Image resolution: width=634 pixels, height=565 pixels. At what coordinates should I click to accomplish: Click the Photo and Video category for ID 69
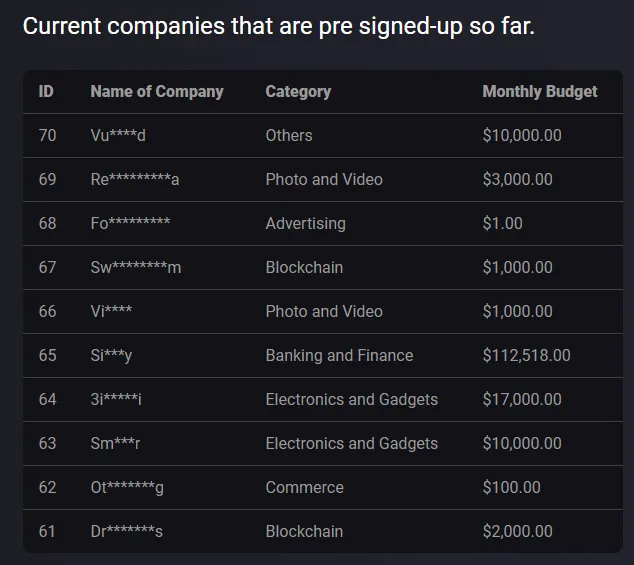[324, 180]
